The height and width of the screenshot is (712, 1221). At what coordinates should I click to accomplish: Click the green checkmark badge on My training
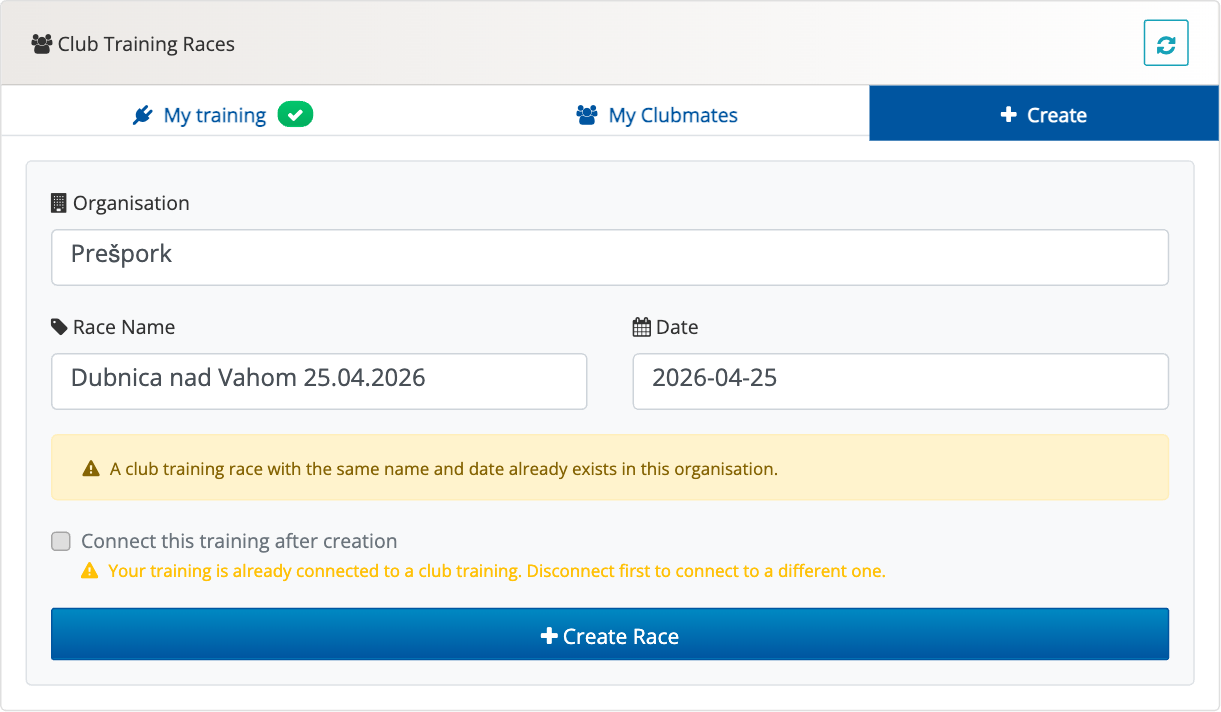pos(295,115)
